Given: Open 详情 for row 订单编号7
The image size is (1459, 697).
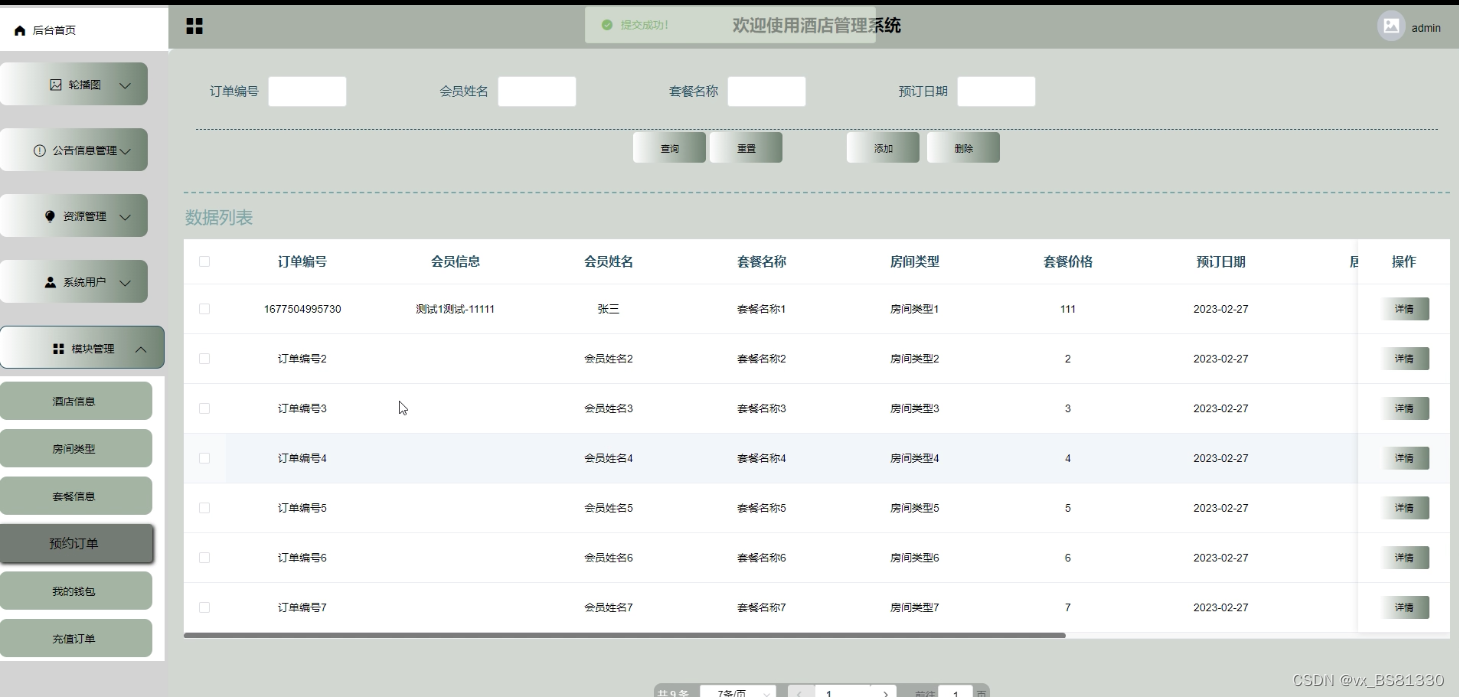Looking at the screenshot, I should [1405, 607].
